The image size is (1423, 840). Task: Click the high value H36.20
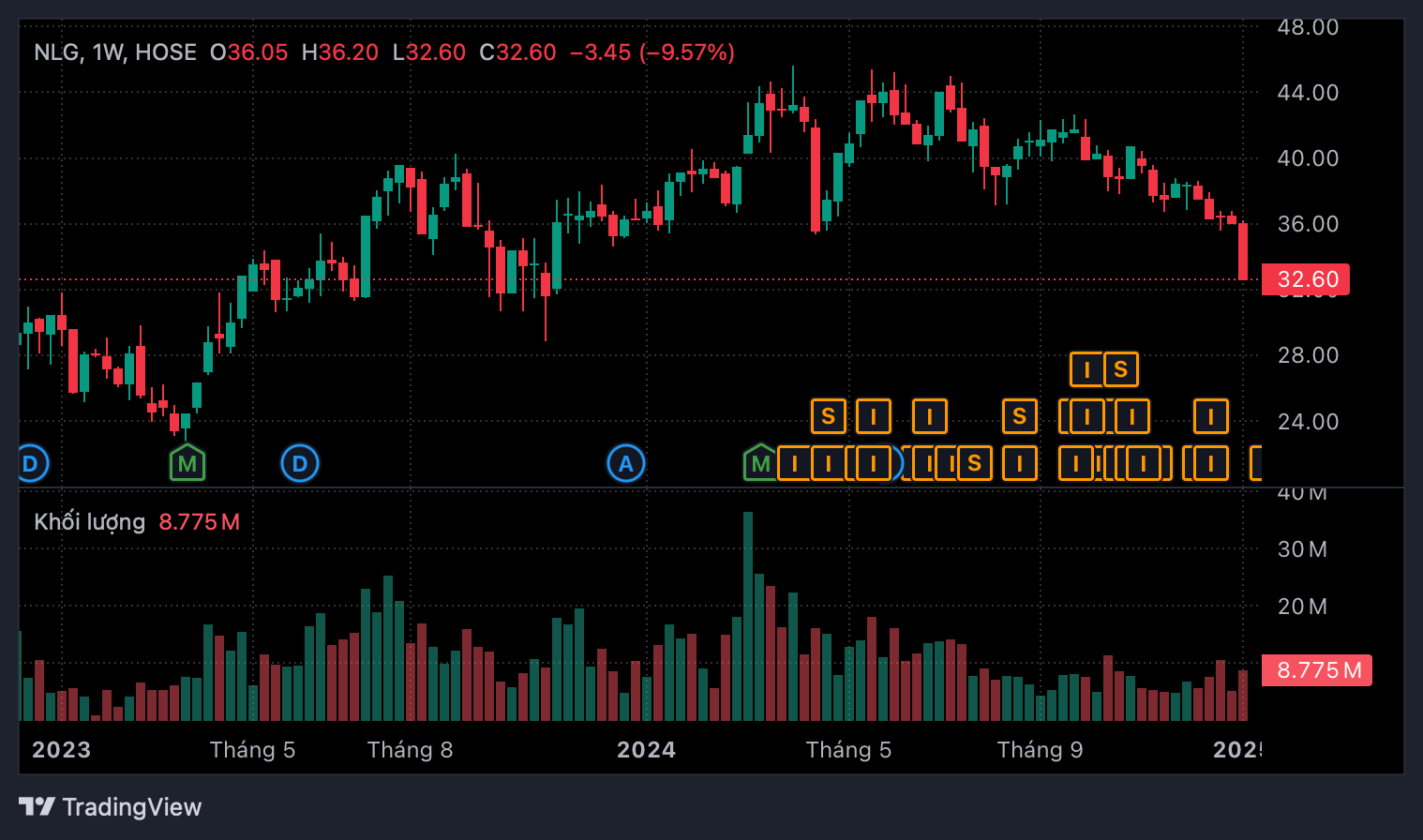pyautogui.click(x=340, y=52)
